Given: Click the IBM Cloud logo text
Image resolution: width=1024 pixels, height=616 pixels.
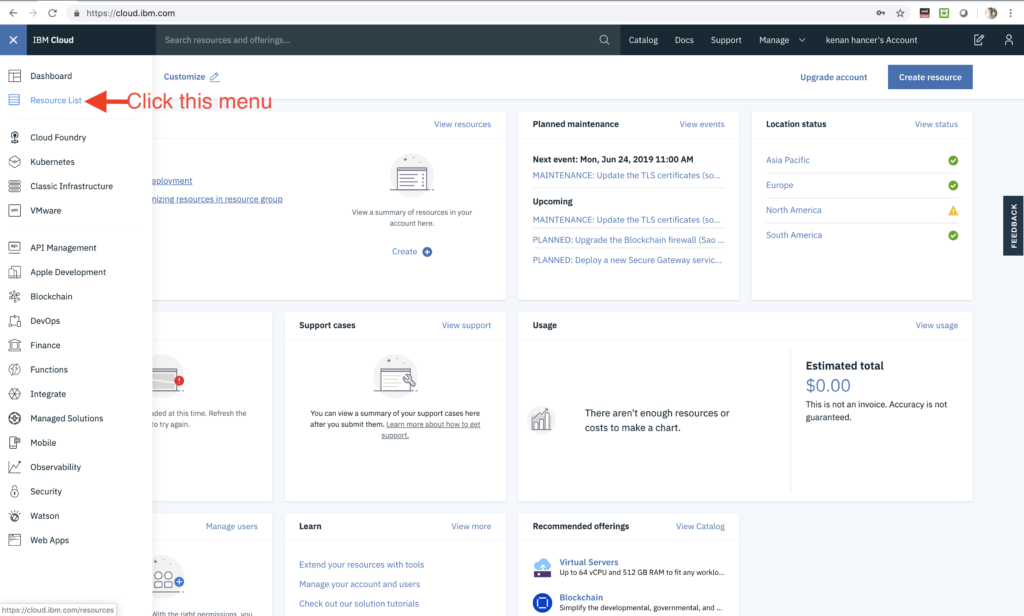Looking at the screenshot, I should click(53, 40).
